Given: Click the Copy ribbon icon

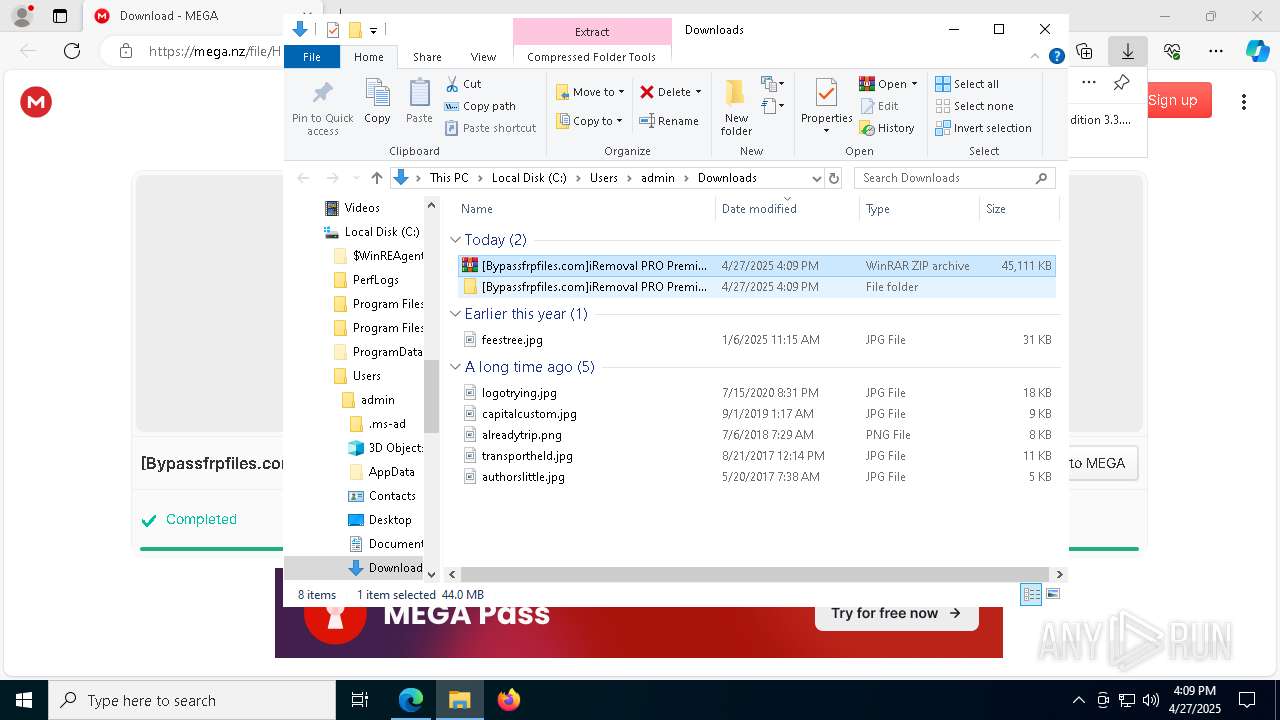Looking at the screenshot, I should [377, 101].
